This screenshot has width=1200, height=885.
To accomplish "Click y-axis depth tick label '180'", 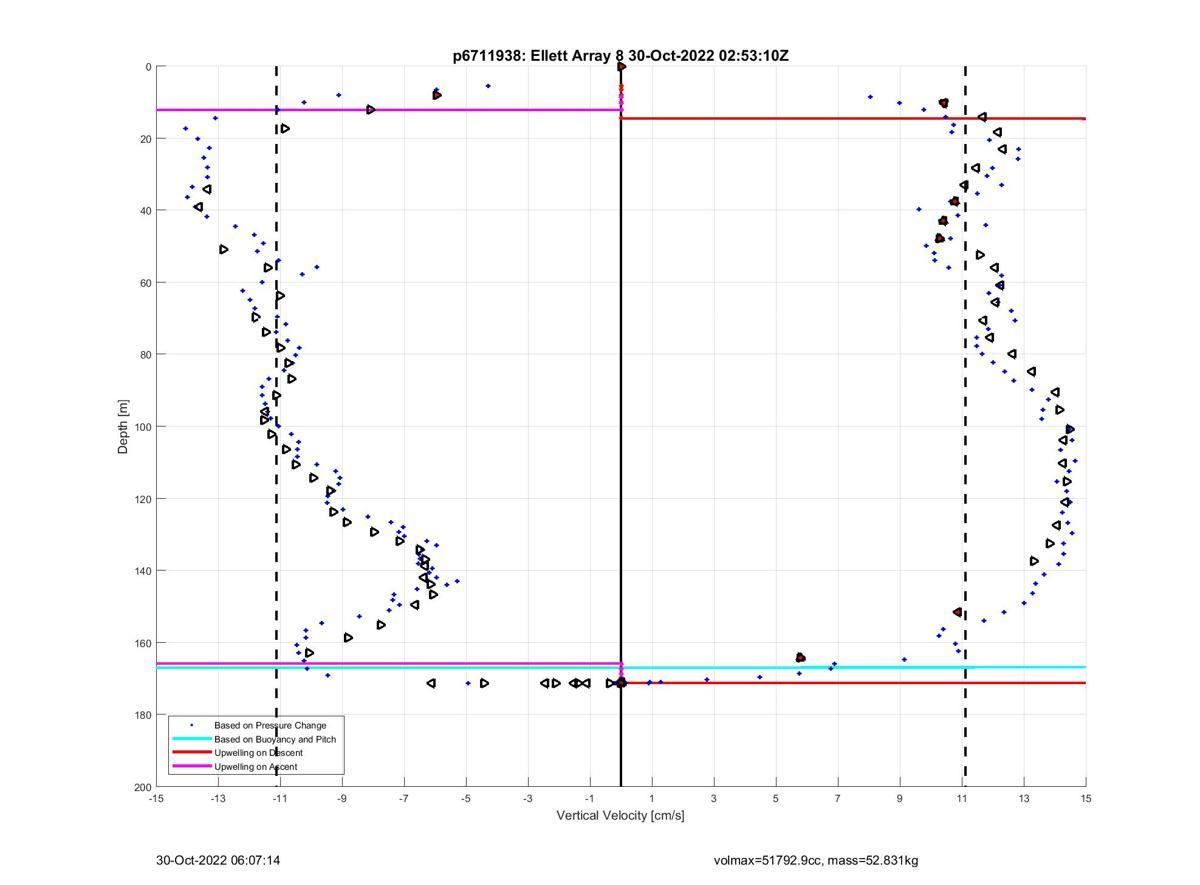I will point(142,715).
